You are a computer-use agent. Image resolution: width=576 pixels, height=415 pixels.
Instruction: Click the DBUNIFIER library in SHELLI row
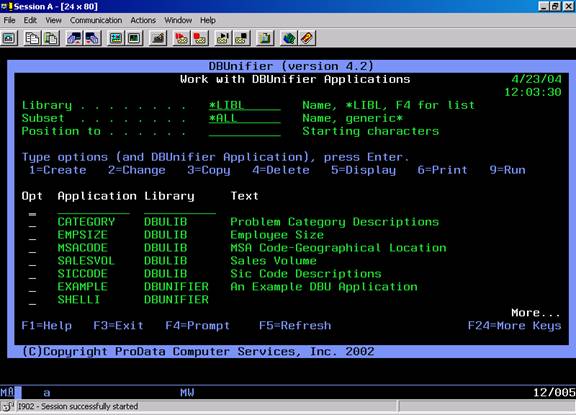(176, 300)
